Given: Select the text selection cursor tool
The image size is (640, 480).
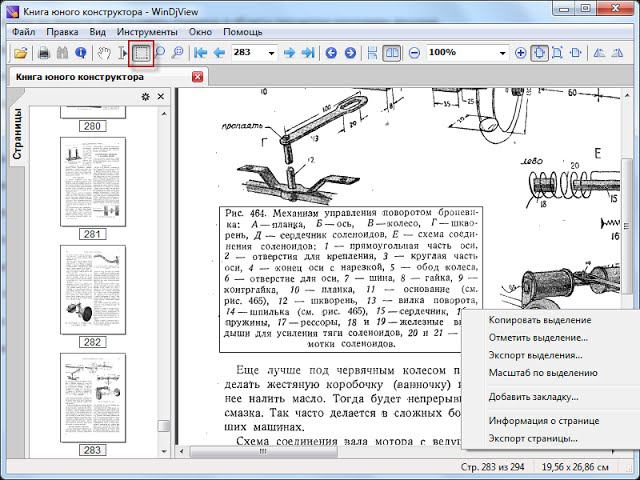Looking at the screenshot, I should tap(122, 53).
